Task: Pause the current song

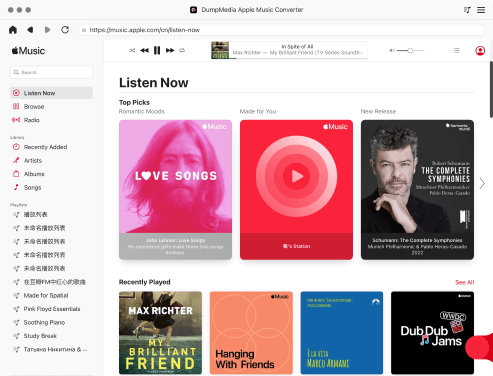Action: click(157, 50)
